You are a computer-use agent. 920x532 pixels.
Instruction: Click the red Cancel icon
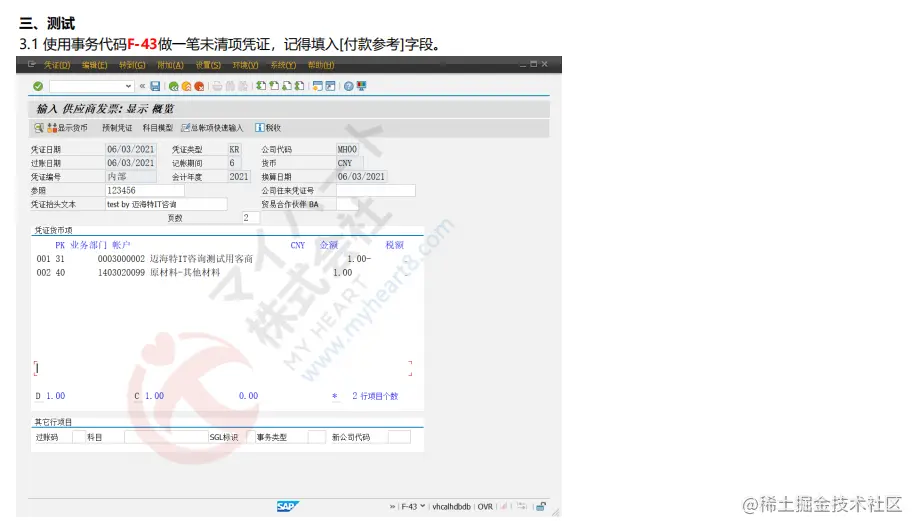pos(199,86)
